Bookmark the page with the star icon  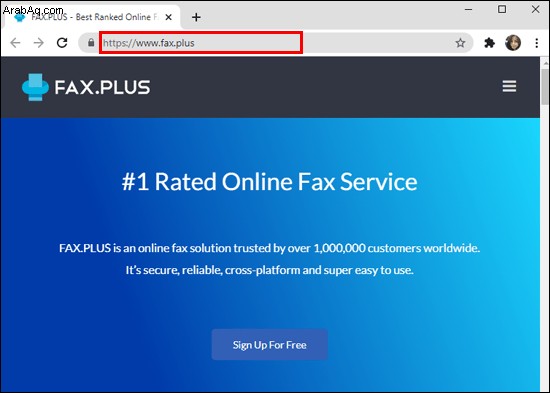click(x=460, y=43)
